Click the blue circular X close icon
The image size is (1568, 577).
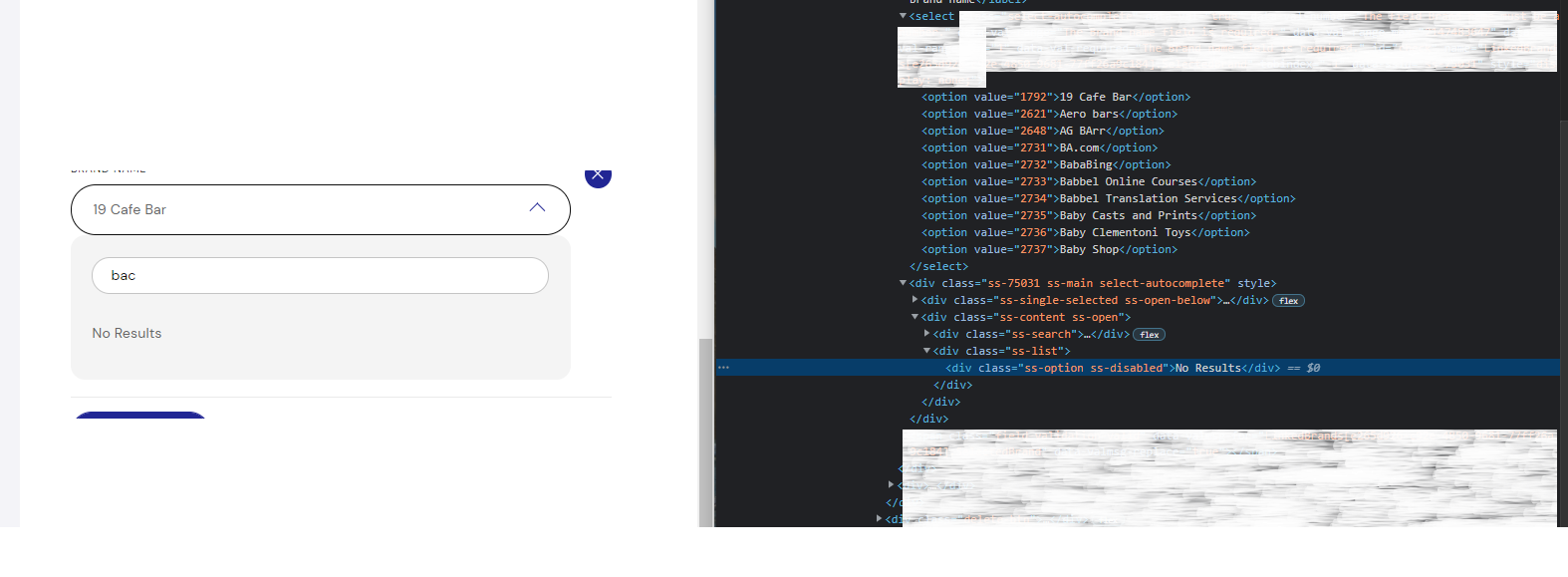point(598,176)
